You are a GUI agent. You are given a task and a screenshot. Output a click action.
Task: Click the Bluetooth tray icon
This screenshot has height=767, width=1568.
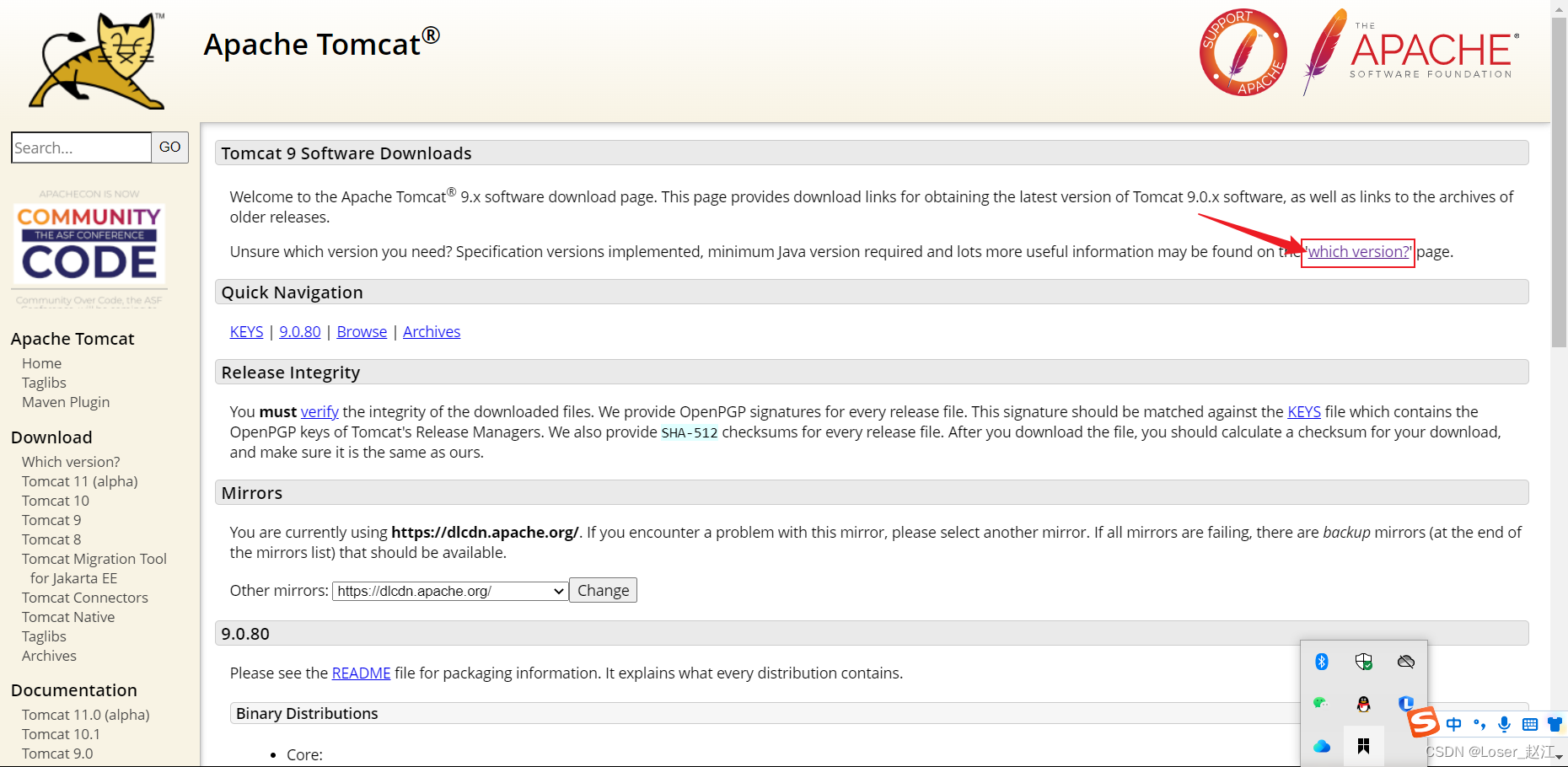(1322, 662)
